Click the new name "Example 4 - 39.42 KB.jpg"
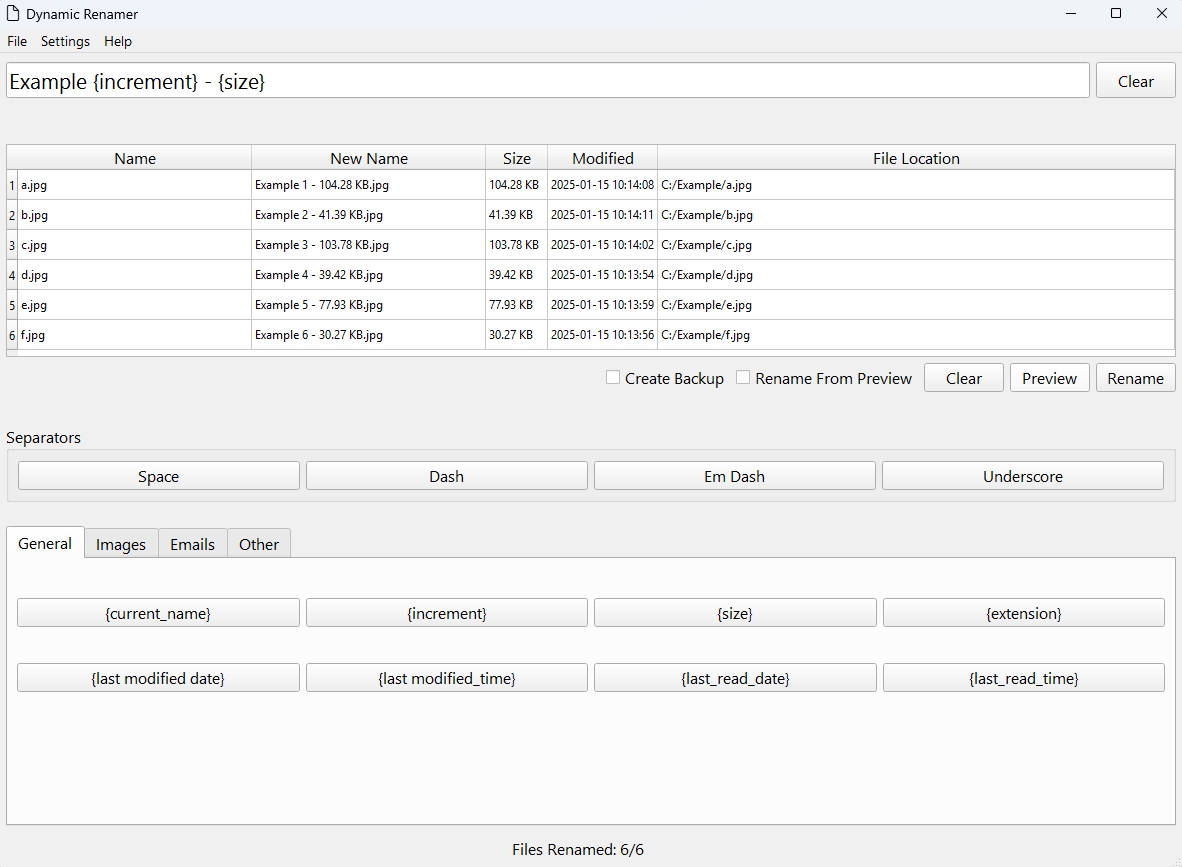 click(x=368, y=275)
